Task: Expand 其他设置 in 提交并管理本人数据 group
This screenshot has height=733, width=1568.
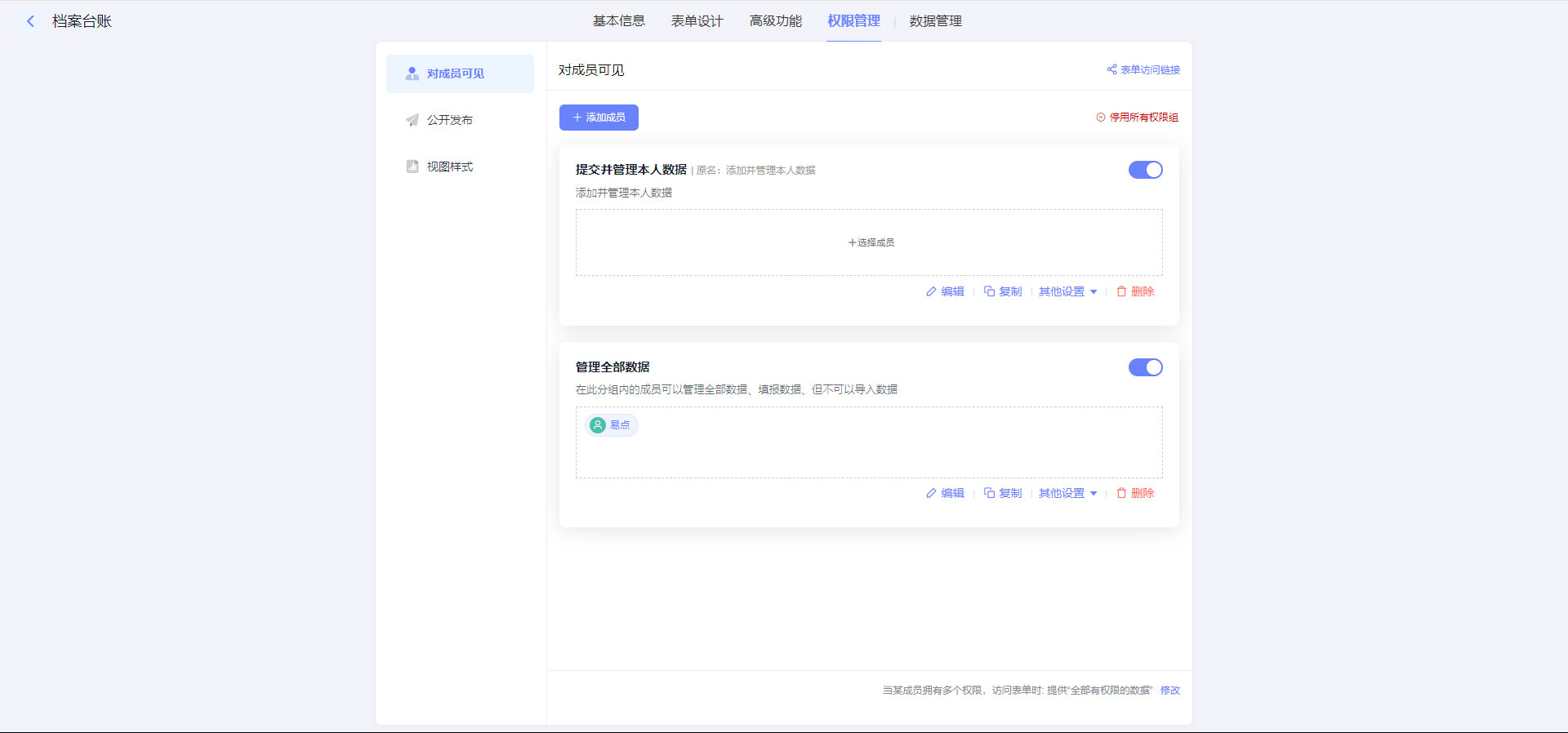Action: (1067, 291)
